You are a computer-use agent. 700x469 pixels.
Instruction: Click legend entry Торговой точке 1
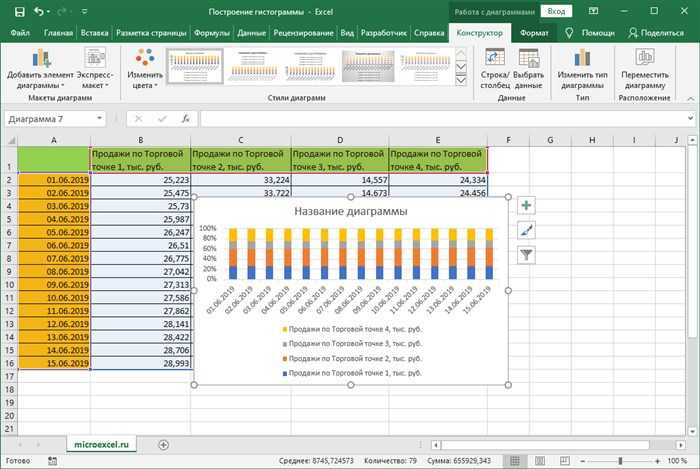(352, 373)
